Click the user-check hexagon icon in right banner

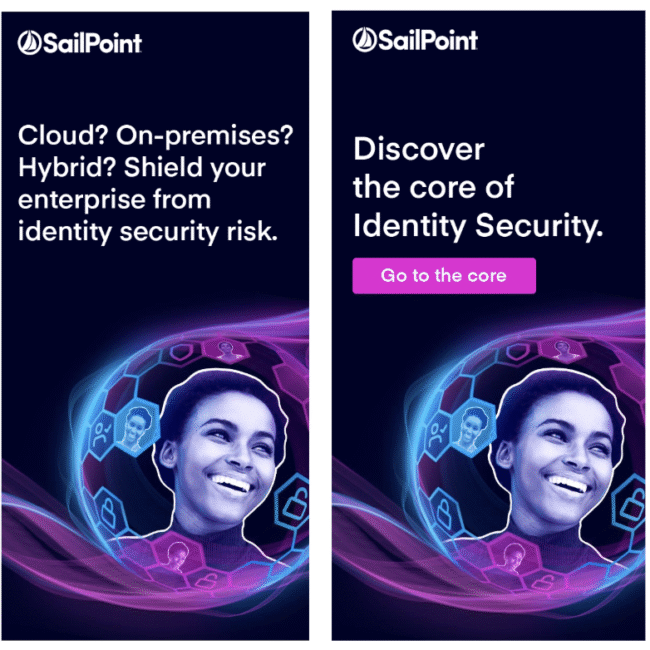[438, 434]
